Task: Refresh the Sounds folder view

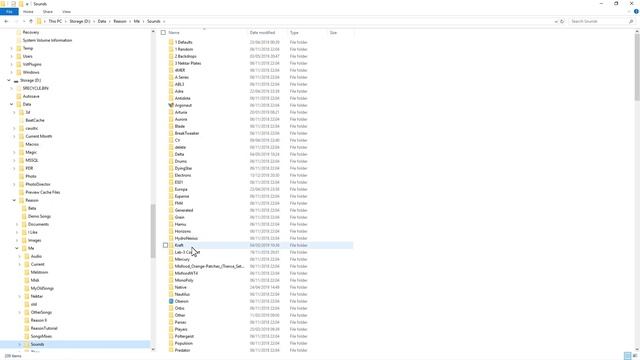Action: pos(562,21)
